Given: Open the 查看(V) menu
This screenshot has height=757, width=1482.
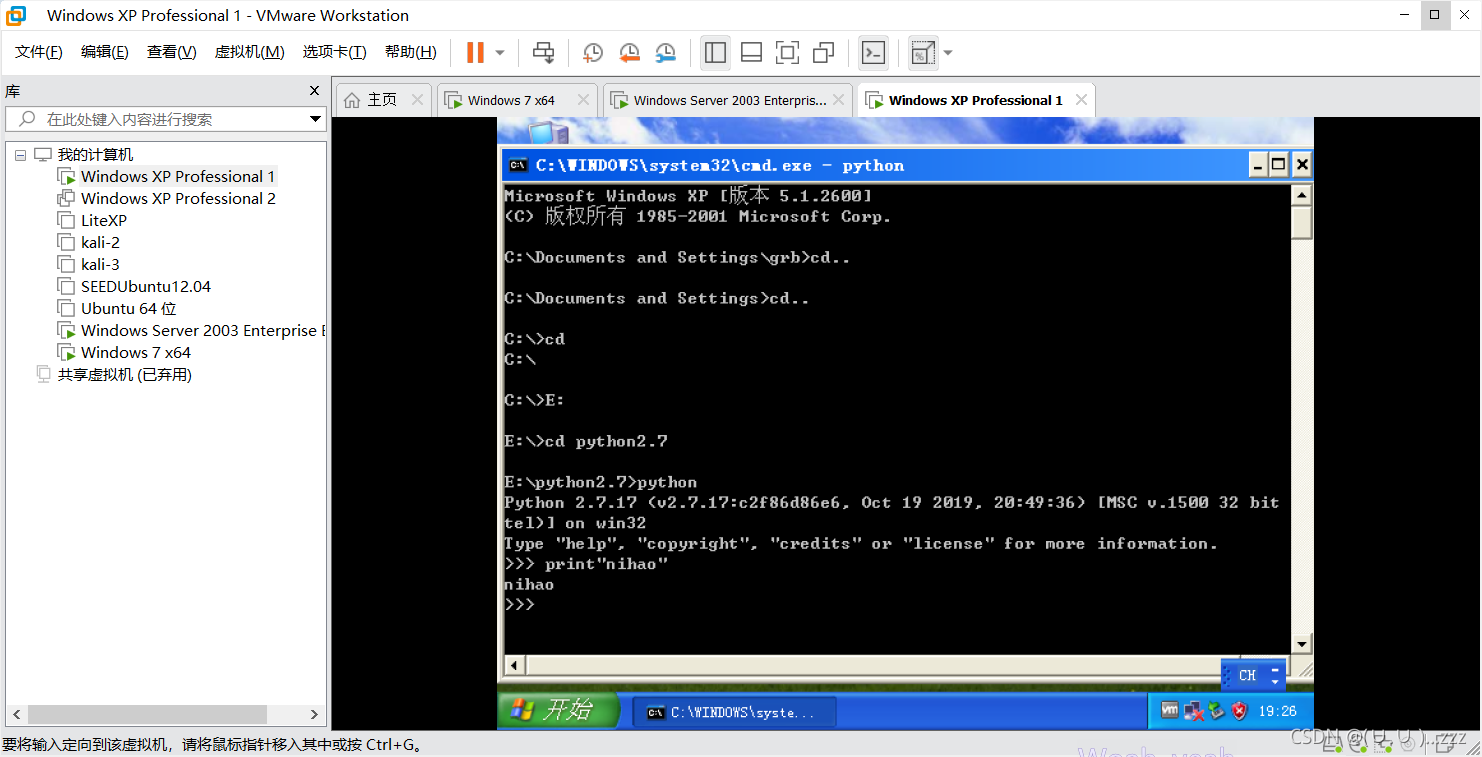Looking at the screenshot, I should pyautogui.click(x=172, y=52).
